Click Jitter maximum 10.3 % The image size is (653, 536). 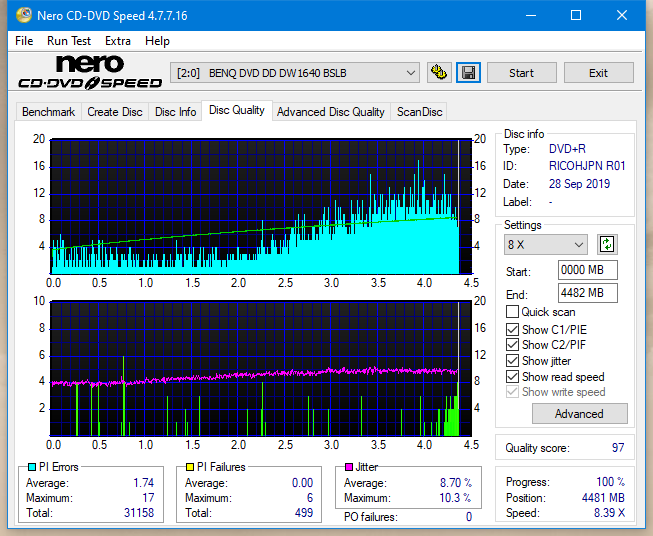pyautogui.click(x=456, y=498)
